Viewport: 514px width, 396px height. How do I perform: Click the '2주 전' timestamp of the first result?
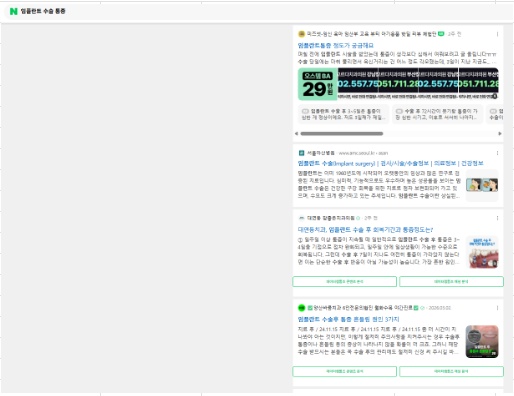coord(454,34)
